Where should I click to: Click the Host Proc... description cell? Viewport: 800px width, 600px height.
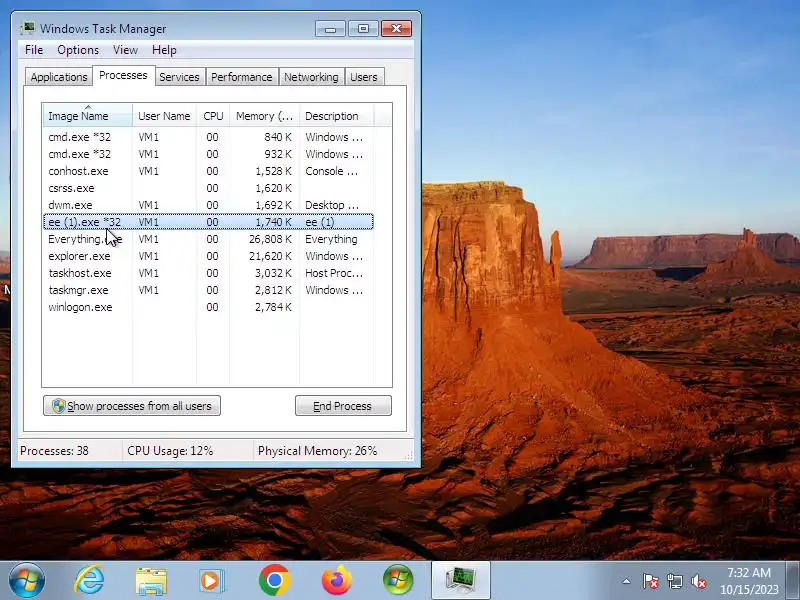pyautogui.click(x=334, y=273)
